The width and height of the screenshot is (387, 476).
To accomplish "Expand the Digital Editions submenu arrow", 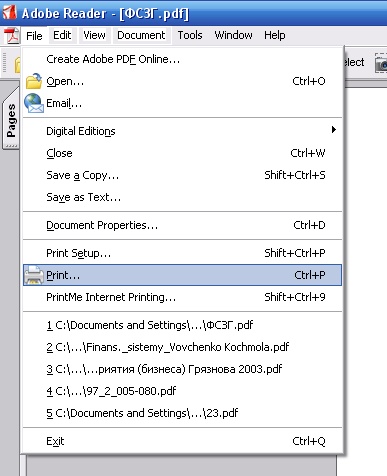I will tap(334, 130).
